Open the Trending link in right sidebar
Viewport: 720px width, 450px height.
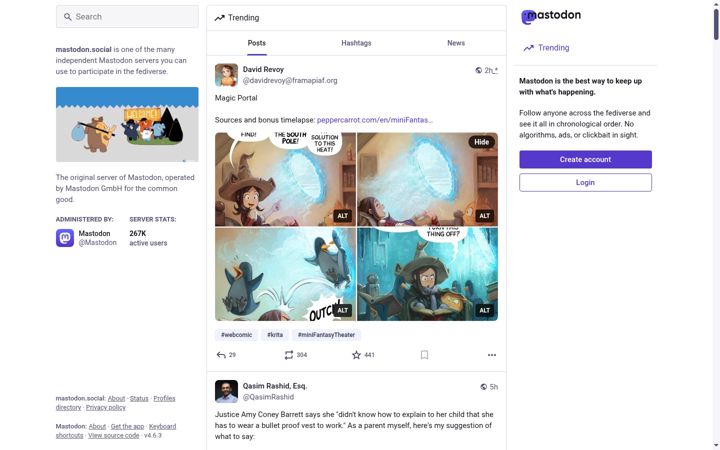point(546,48)
